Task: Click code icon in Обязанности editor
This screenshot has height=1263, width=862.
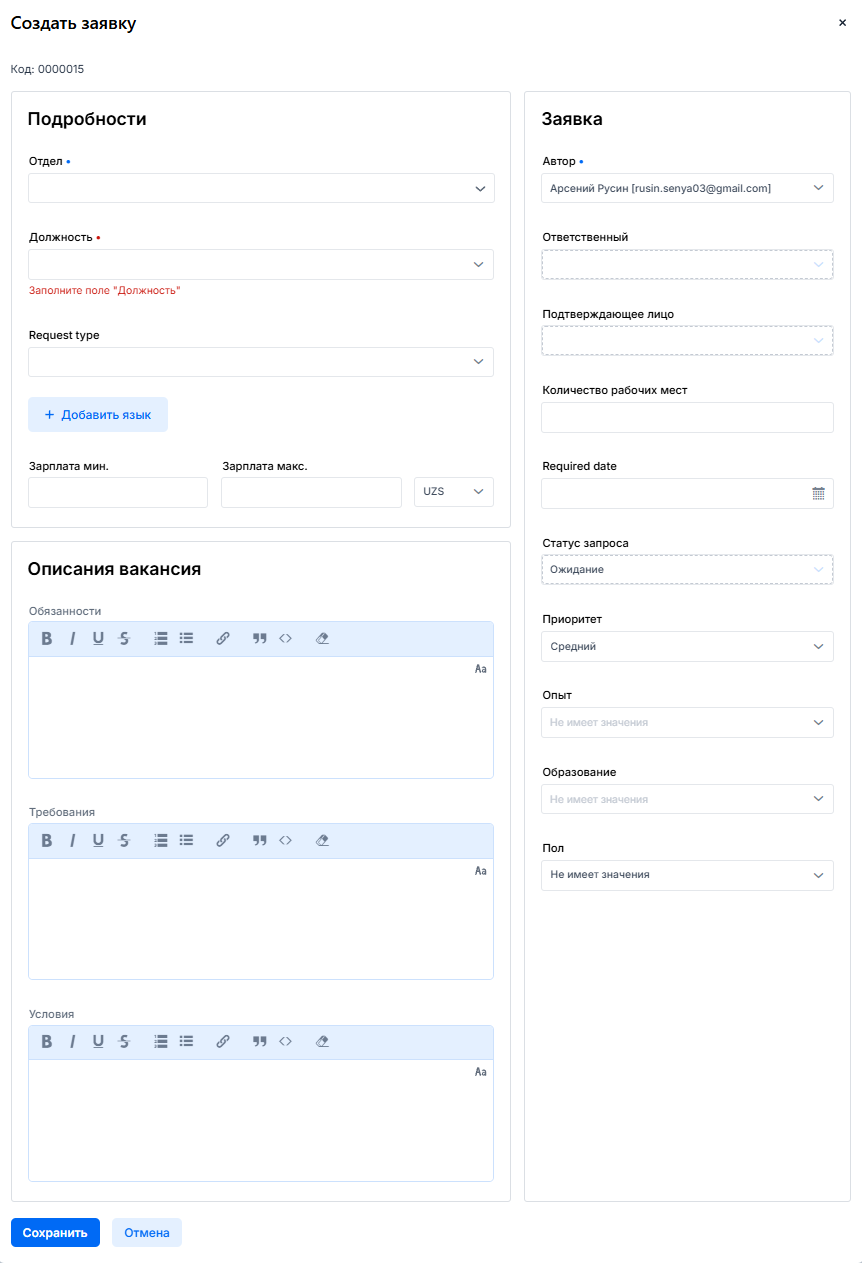Action: tap(285, 639)
